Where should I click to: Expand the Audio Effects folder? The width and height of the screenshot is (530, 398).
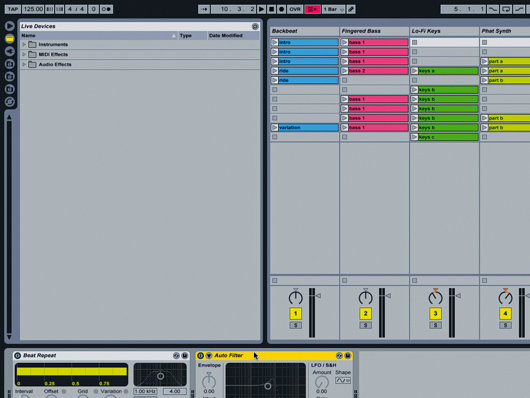[x=24, y=64]
